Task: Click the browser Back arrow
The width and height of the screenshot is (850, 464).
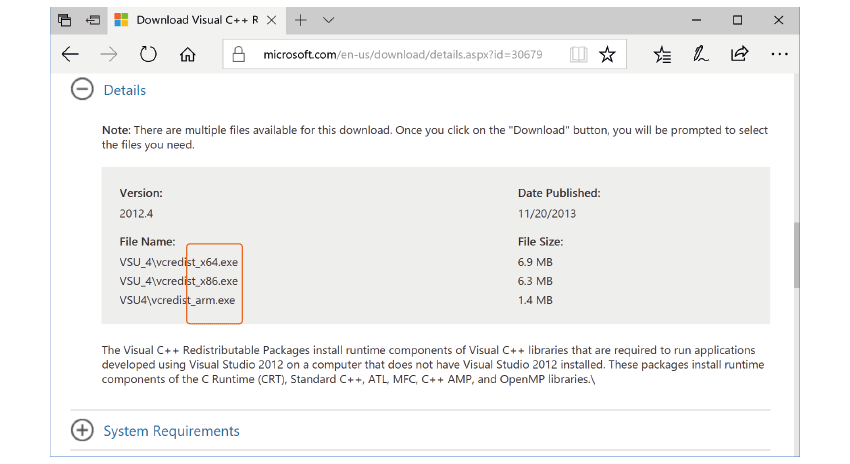Action: click(70, 54)
